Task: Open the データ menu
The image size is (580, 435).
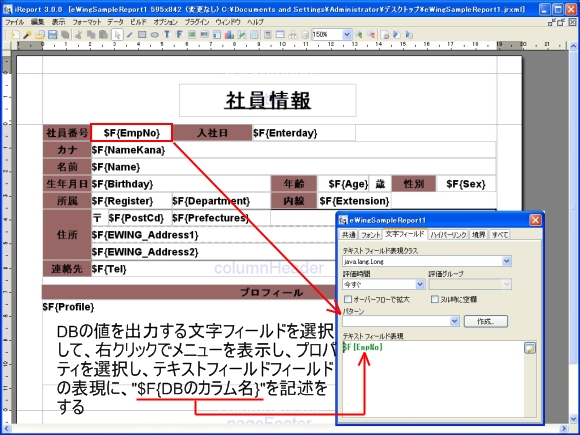Action: tap(115, 22)
